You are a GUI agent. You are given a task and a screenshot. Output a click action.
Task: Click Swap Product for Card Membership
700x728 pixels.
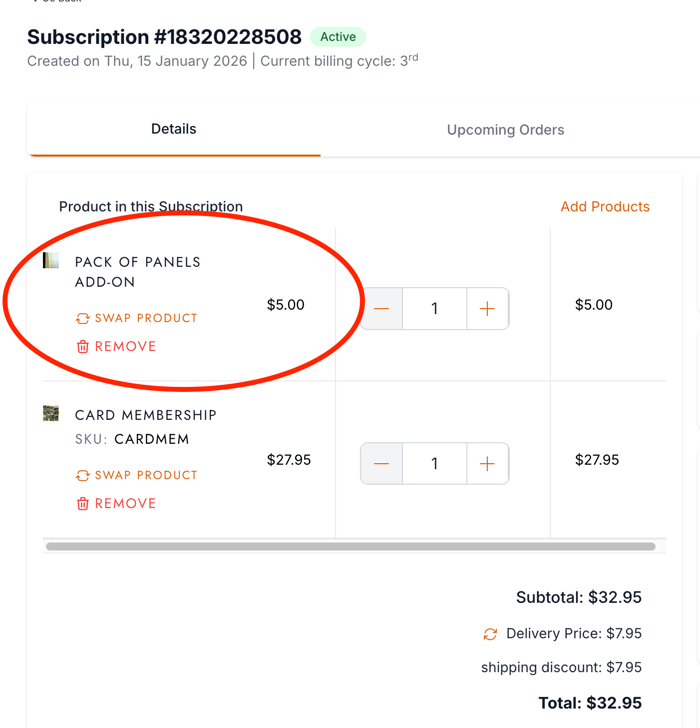point(146,475)
